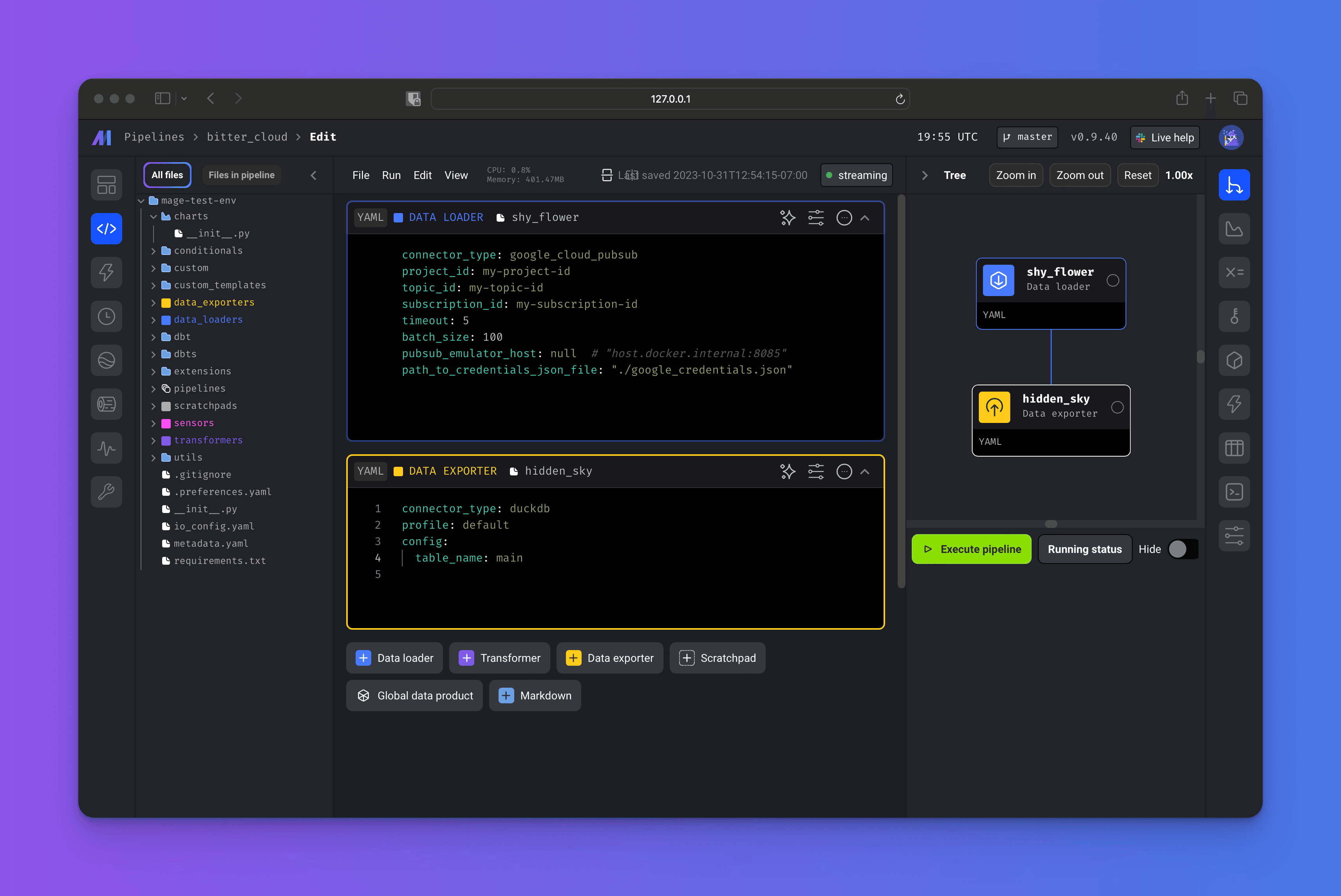This screenshot has width=1341, height=896.
Task: Zoom in on the dependency tree
Action: pos(1016,175)
